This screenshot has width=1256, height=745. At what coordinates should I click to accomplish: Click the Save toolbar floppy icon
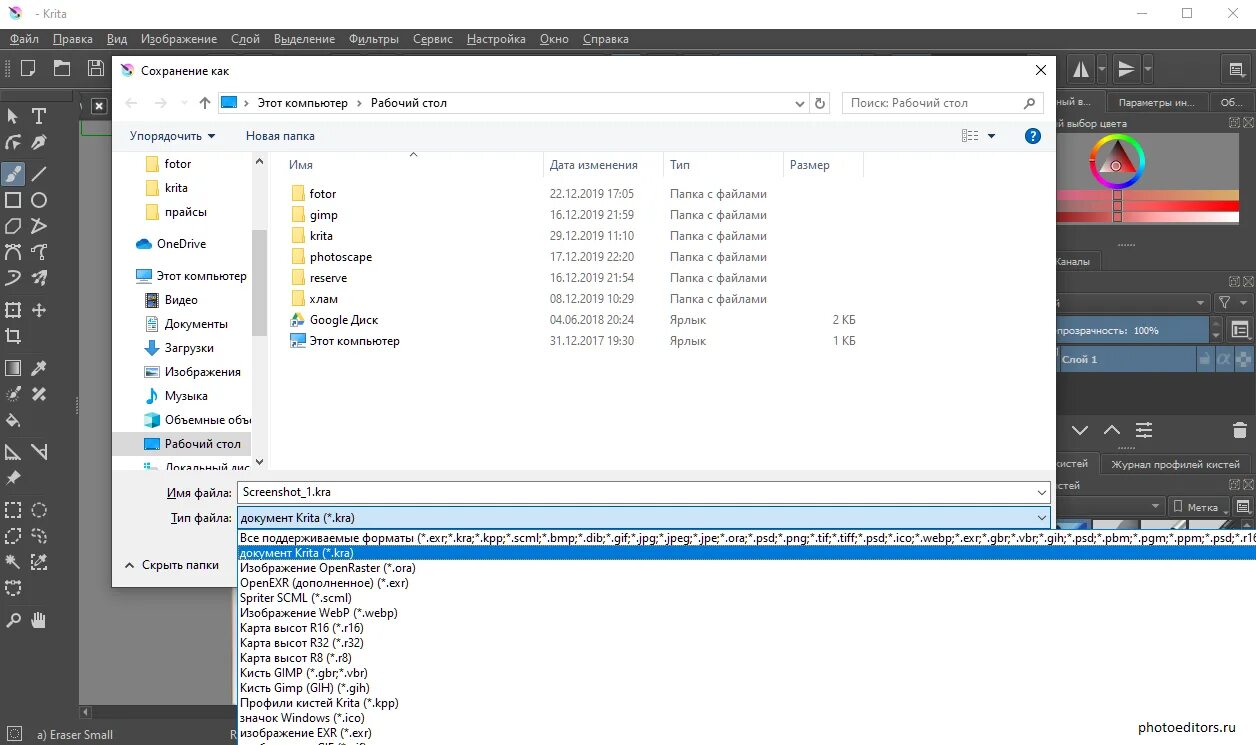click(96, 68)
